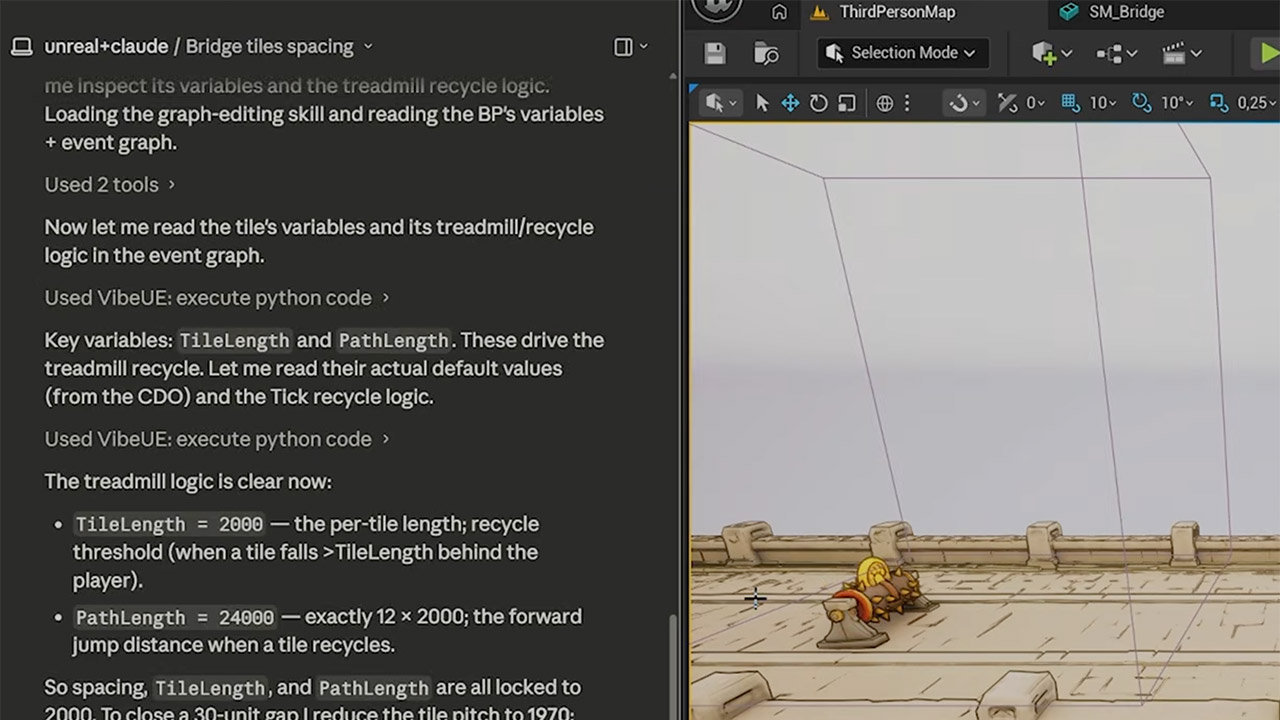Image resolution: width=1280 pixels, height=720 pixels.
Task: Expand second 'Used VibeUE: execute python code' entry
Action: [217, 439]
